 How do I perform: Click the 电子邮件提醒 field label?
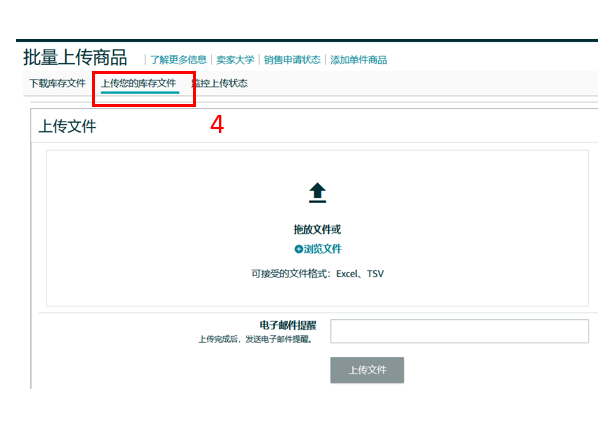point(287,325)
